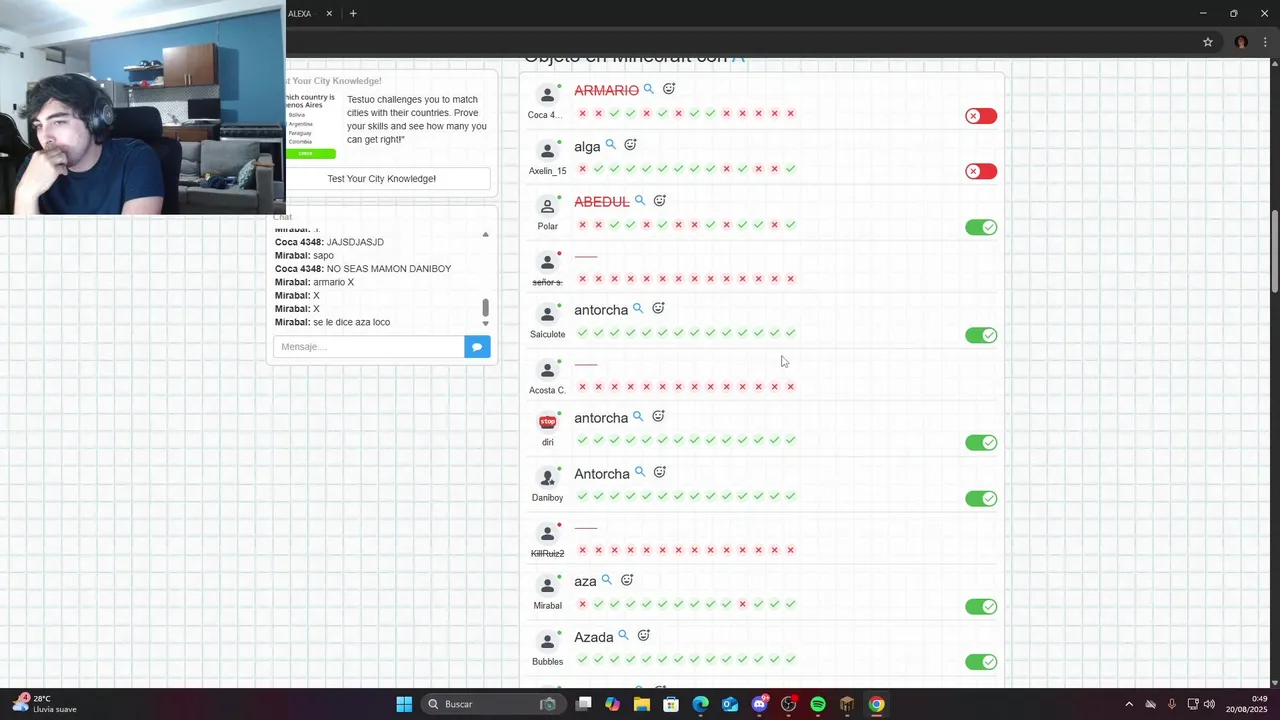Viewport: 1280px width, 720px height.
Task: Open Chrome three-dot menu
Action: [x=1265, y=42]
